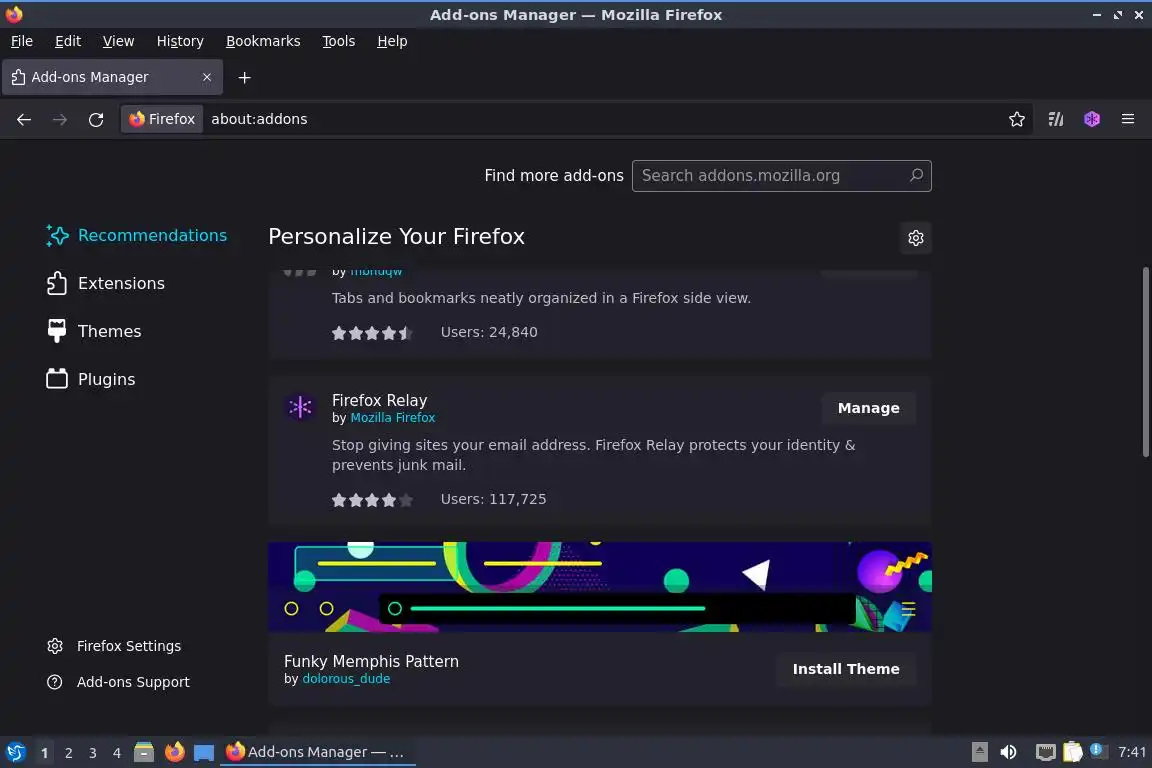
Task: Click the Funky Memphis Pattern title
Action: click(x=371, y=661)
